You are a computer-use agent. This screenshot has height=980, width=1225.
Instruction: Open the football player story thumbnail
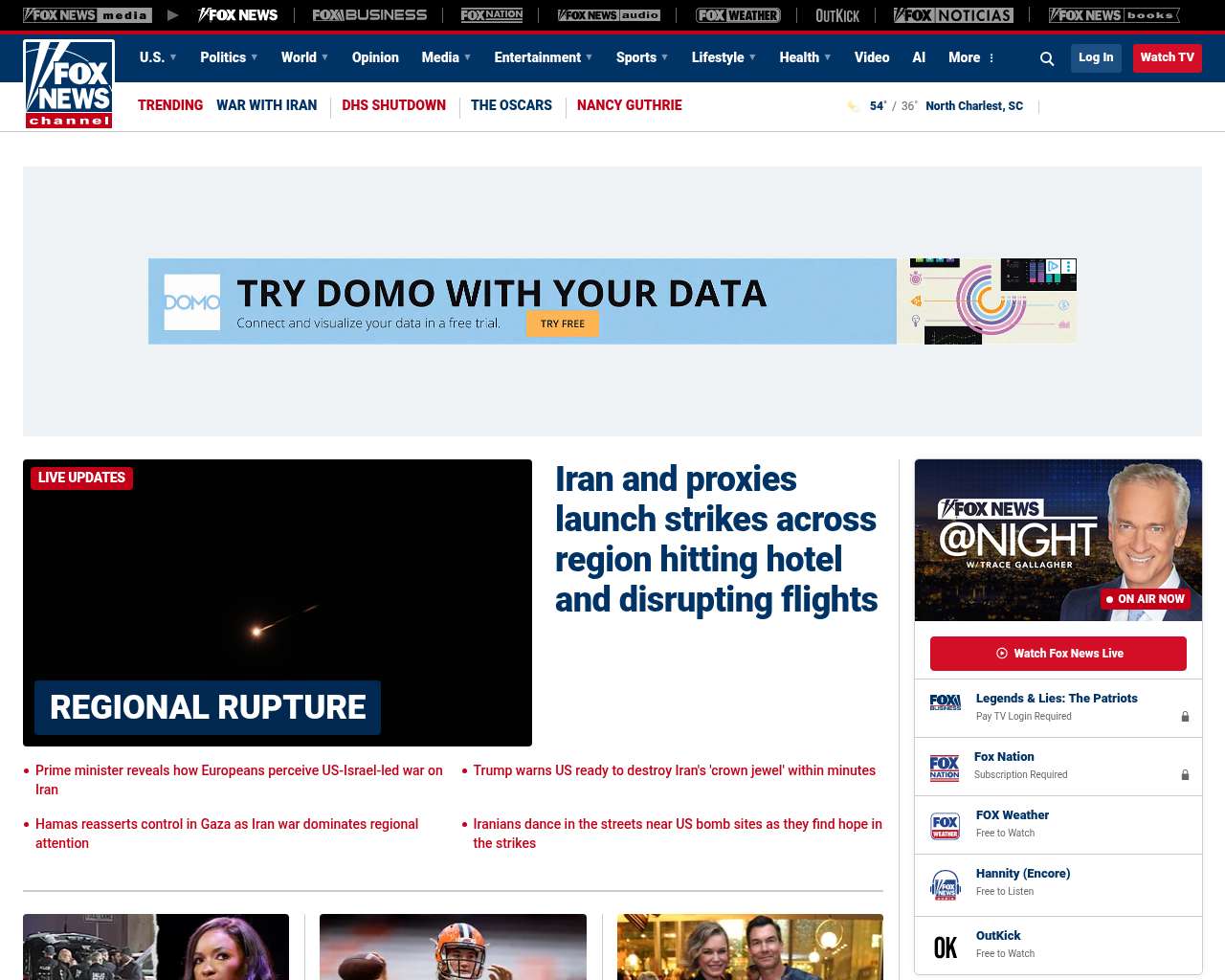[x=453, y=947]
